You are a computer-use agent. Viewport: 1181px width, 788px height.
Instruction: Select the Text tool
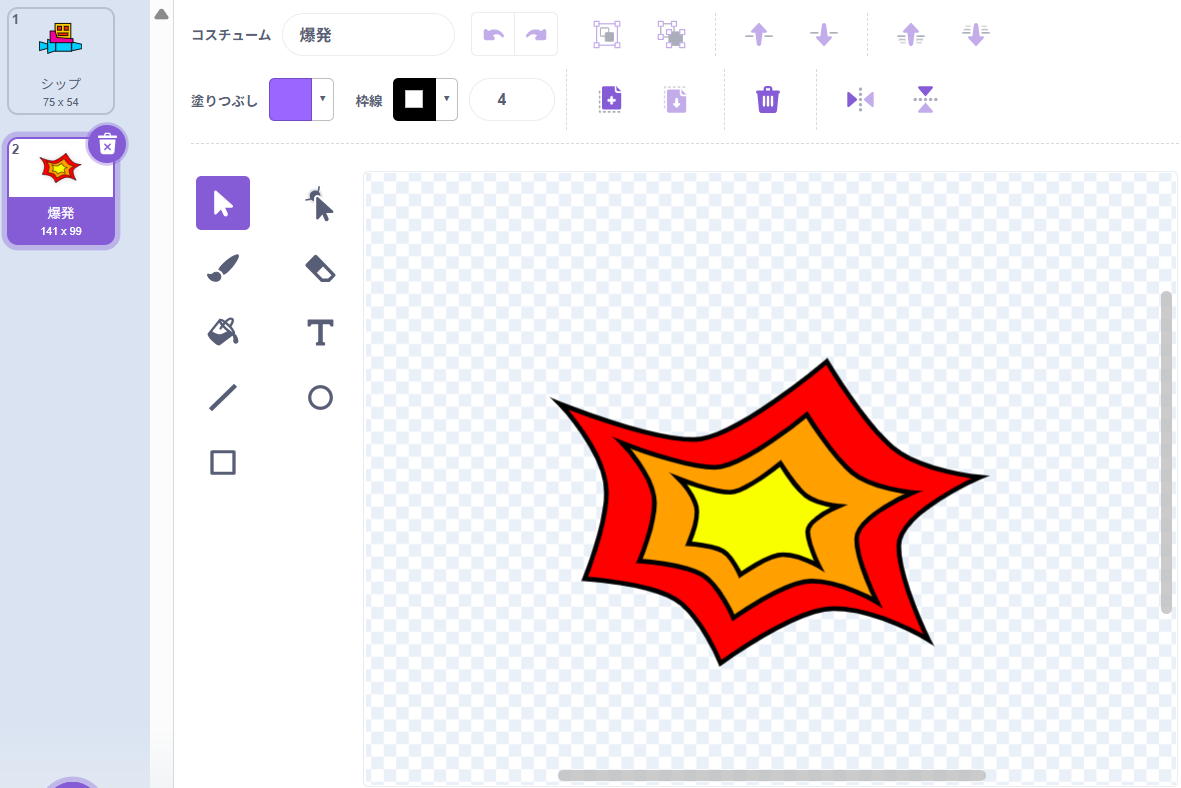[x=320, y=332]
